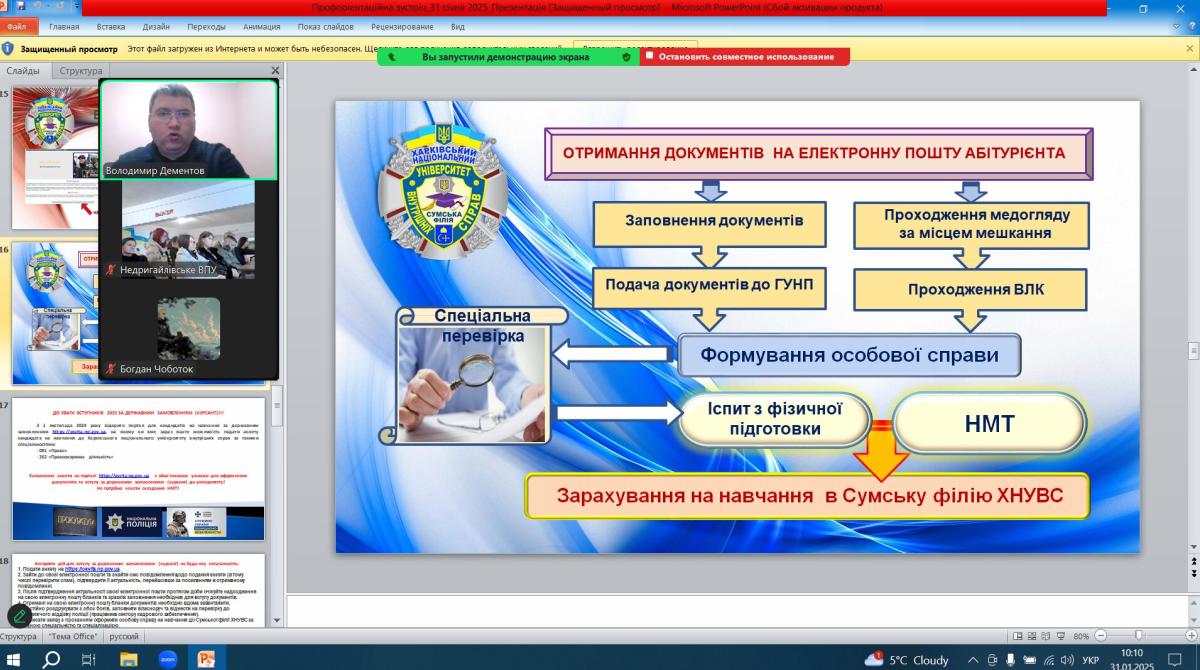1200x670 pixels.
Task: Select slide 17 thumbnail in slides pane
Action: [x=138, y=470]
